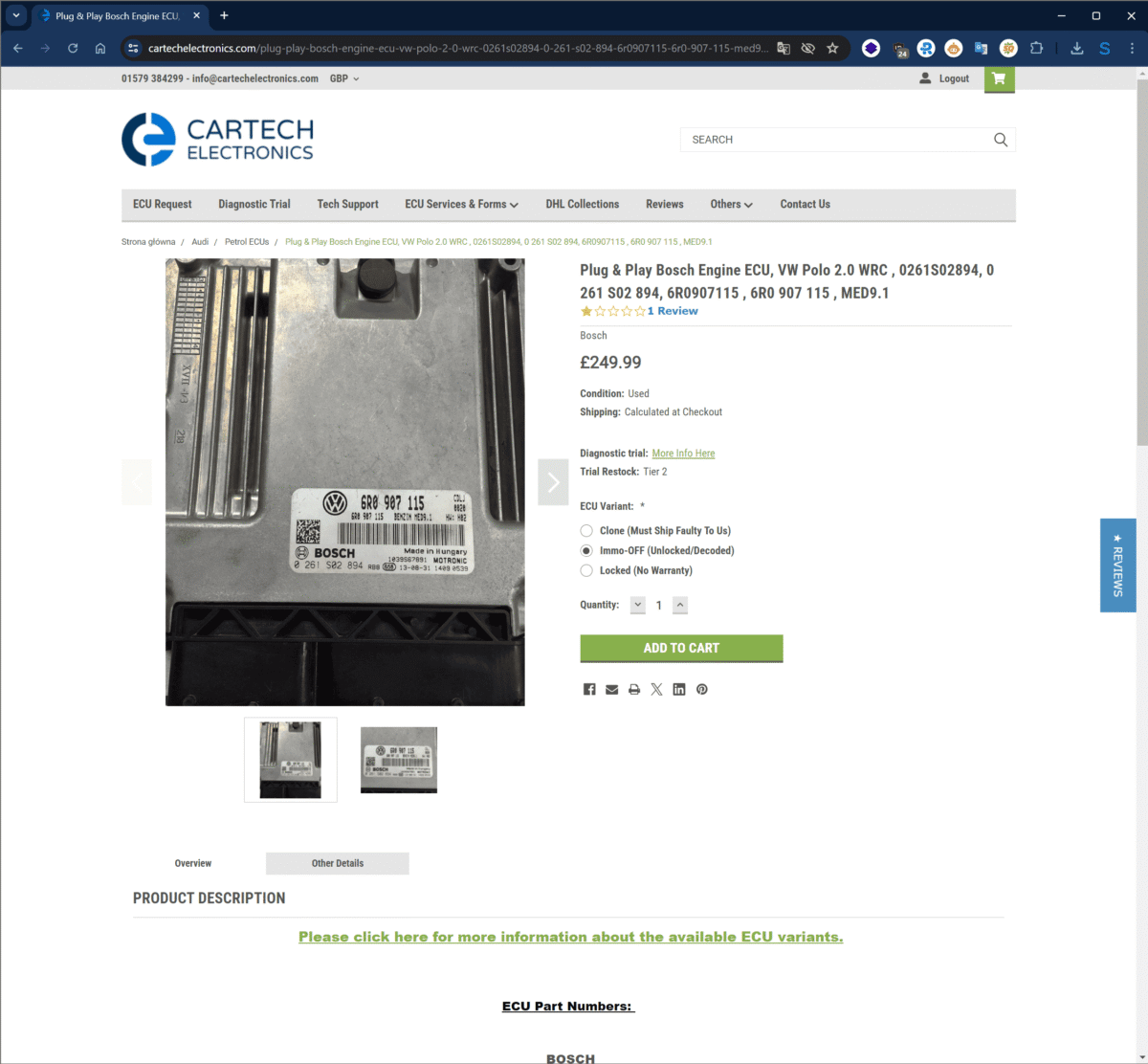Increase quantity with up arrow

point(680,605)
